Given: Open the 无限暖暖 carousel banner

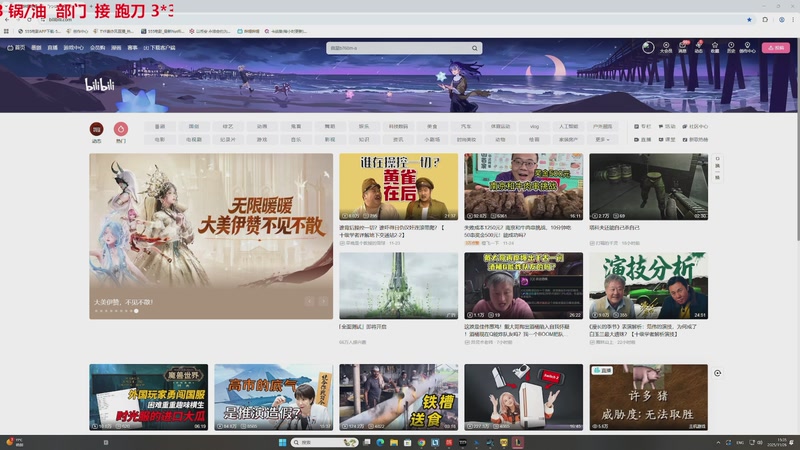Looking at the screenshot, I should [211, 236].
